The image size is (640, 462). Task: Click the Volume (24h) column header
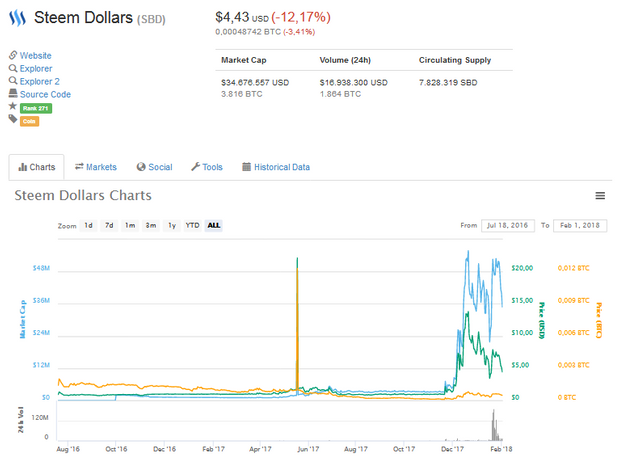click(x=345, y=60)
